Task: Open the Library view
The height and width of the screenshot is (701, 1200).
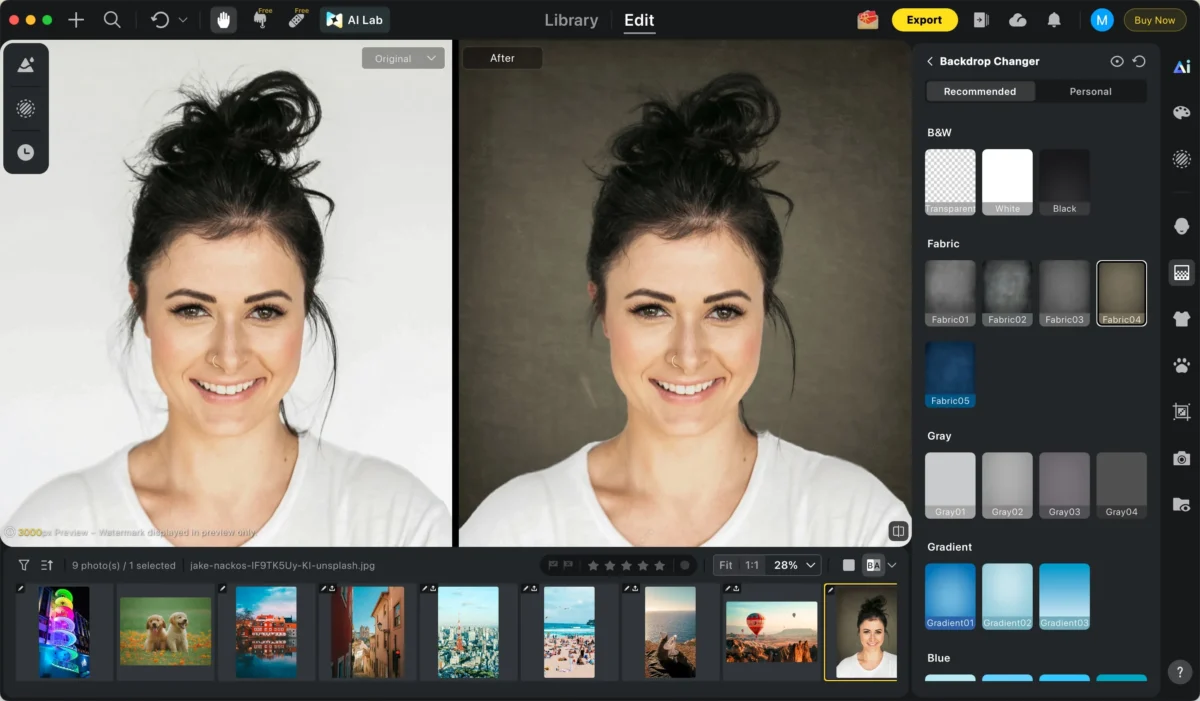Action: 570,19
